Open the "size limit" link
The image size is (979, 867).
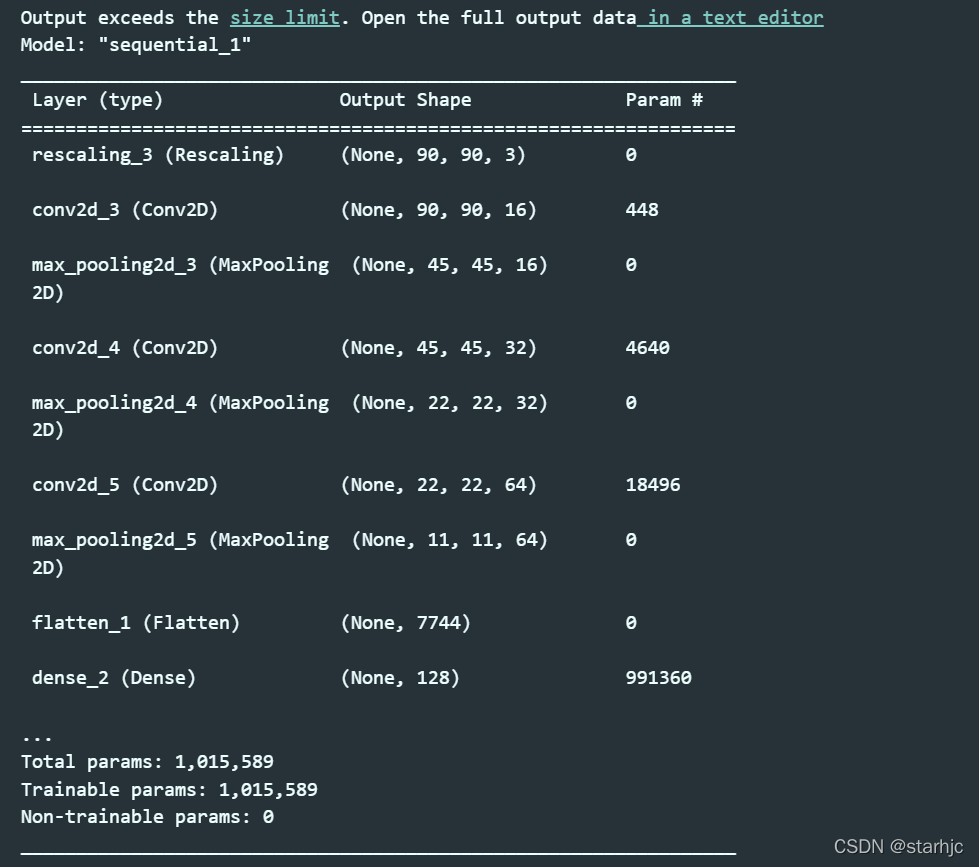285,18
